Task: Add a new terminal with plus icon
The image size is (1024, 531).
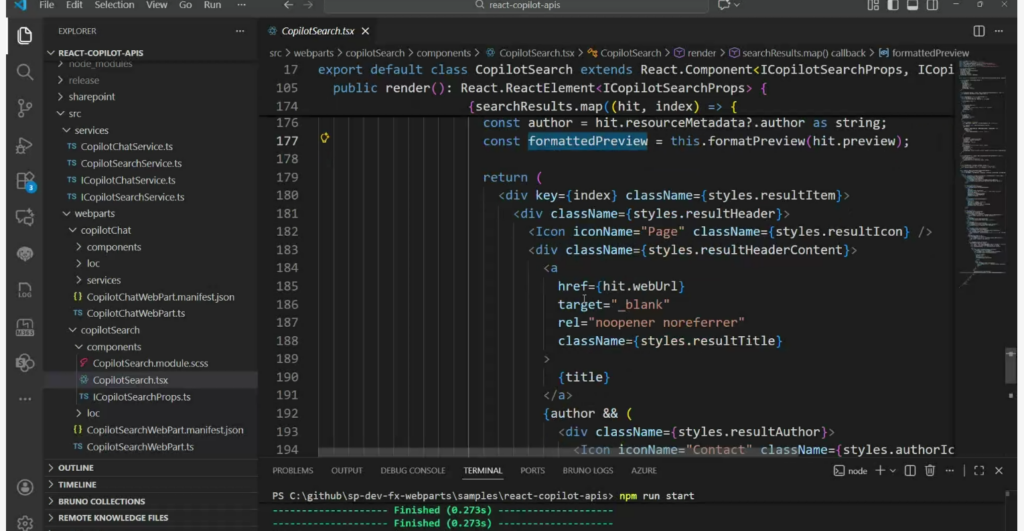Action: point(880,470)
